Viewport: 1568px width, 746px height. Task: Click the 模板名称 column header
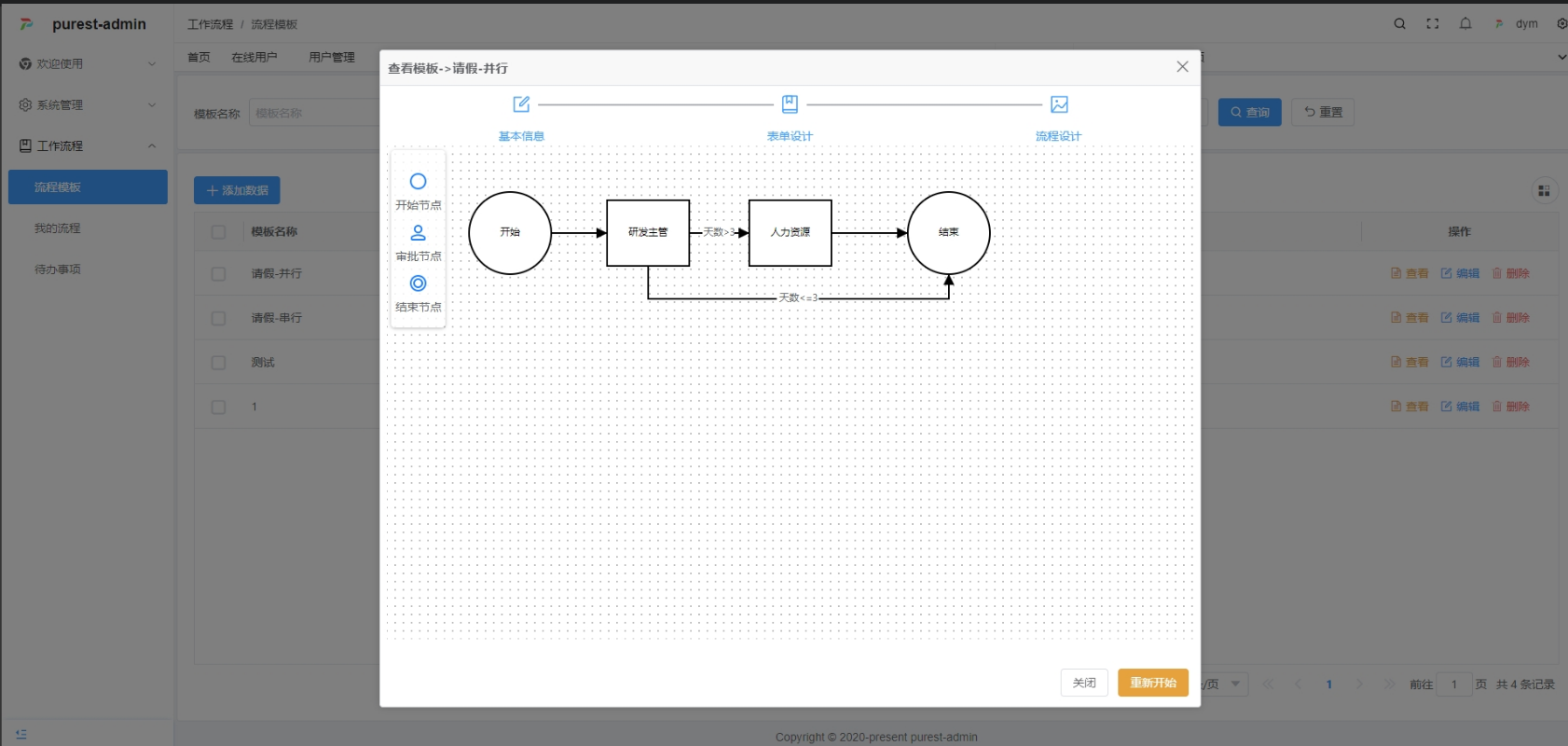274,231
